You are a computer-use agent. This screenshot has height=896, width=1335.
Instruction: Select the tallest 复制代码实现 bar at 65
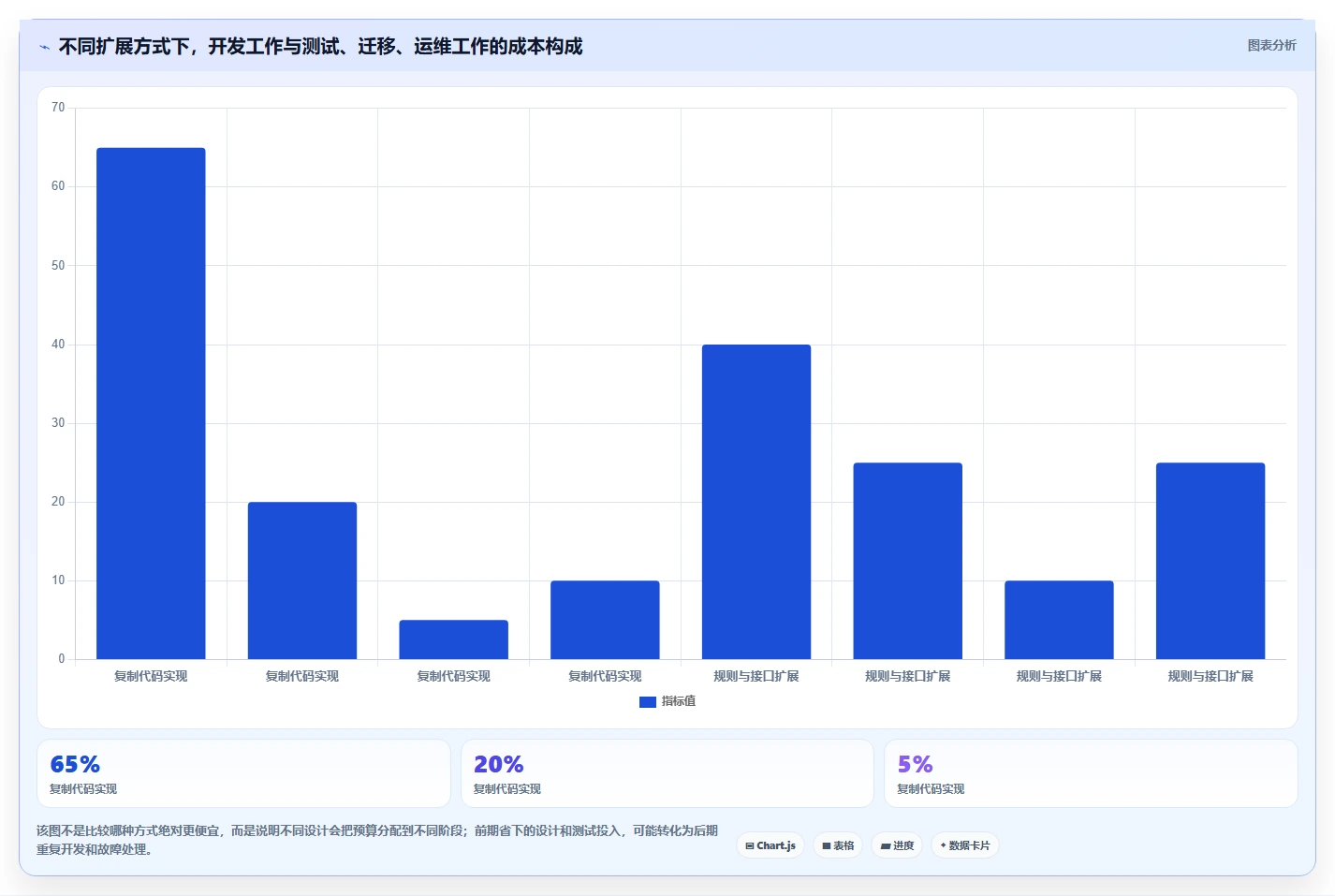(151, 404)
